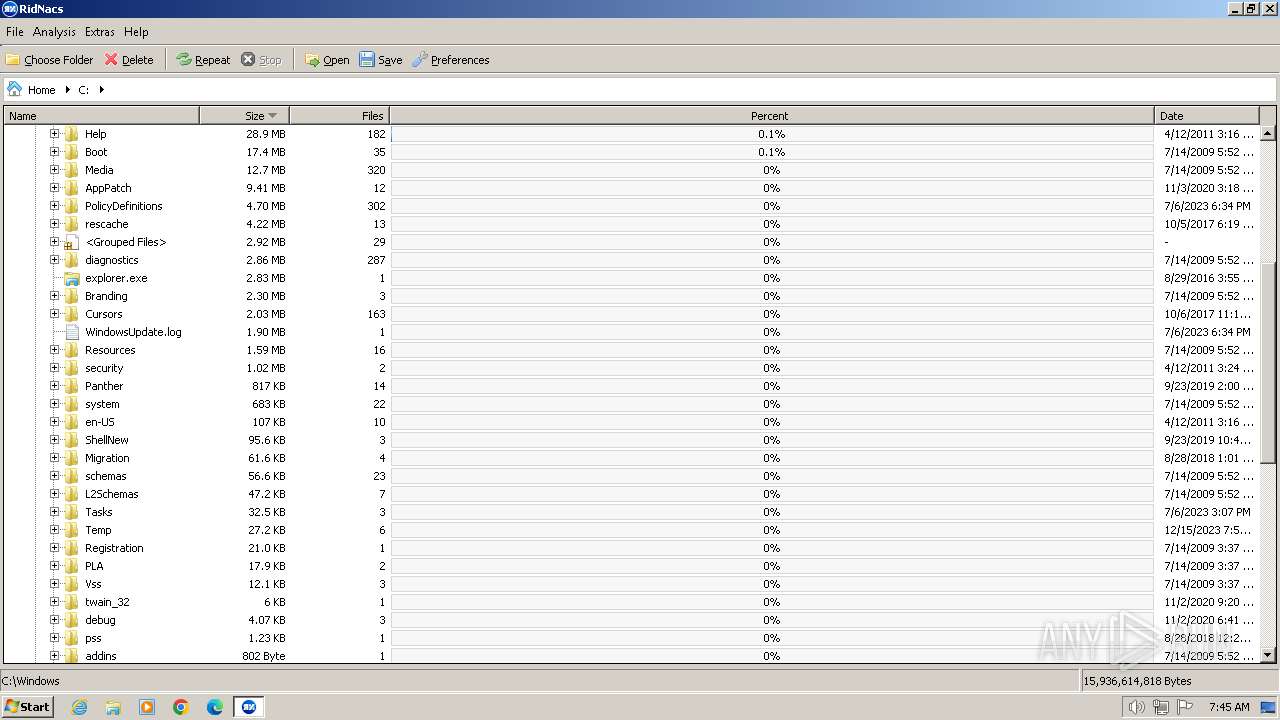Click the red Delete icon
Viewport: 1280px width, 720px height.
pyautogui.click(x=111, y=60)
